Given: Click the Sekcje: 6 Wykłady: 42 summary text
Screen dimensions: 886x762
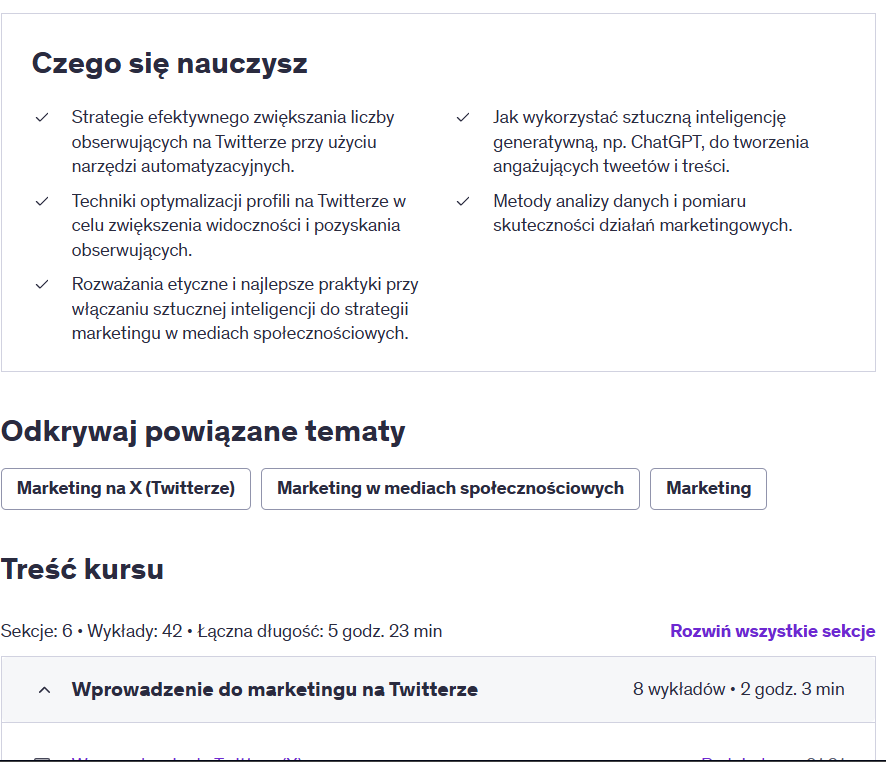Looking at the screenshot, I should tap(222, 631).
